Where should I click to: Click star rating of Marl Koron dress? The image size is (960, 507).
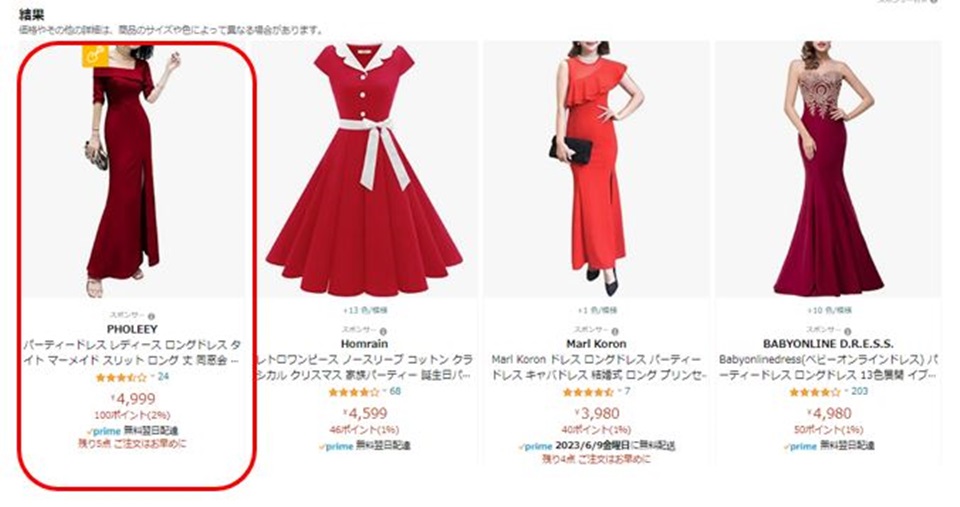point(588,392)
